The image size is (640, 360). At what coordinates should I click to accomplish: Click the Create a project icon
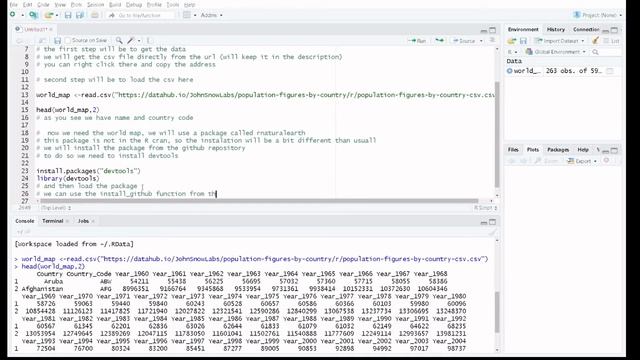33,15
